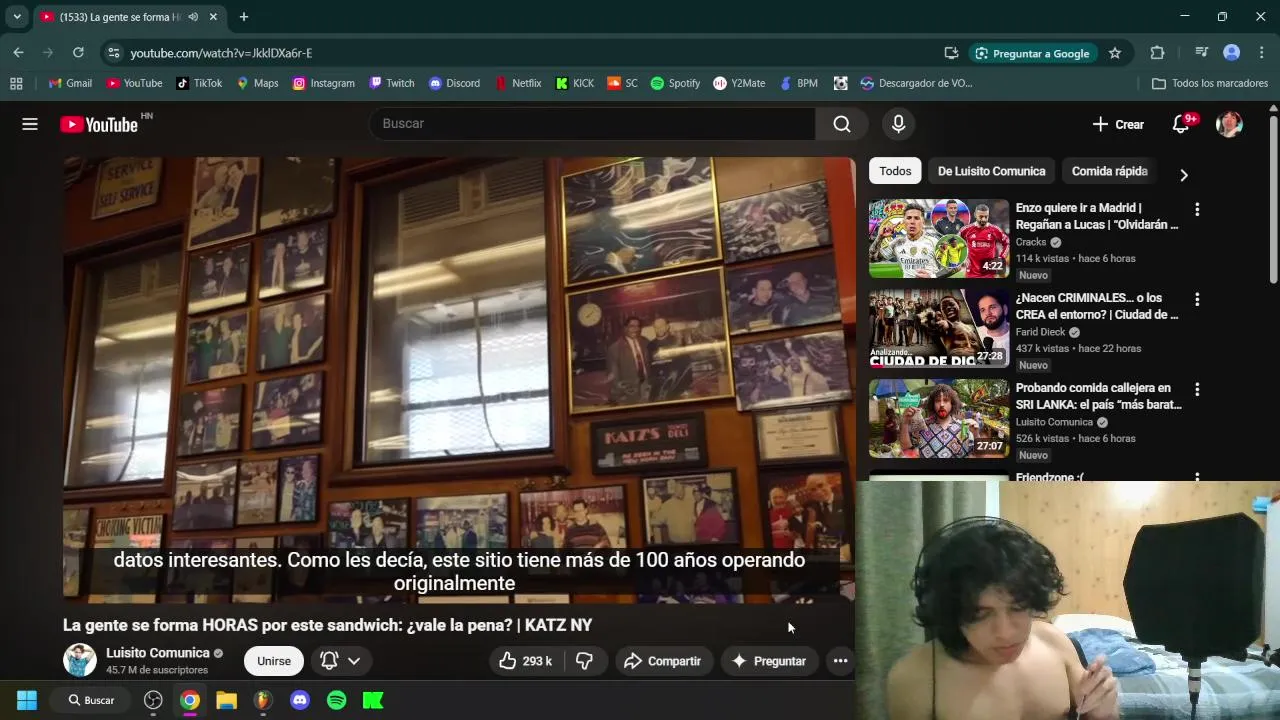Open Spotify from the taskbar
The image size is (1280, 720).
(x=337, y=700)
